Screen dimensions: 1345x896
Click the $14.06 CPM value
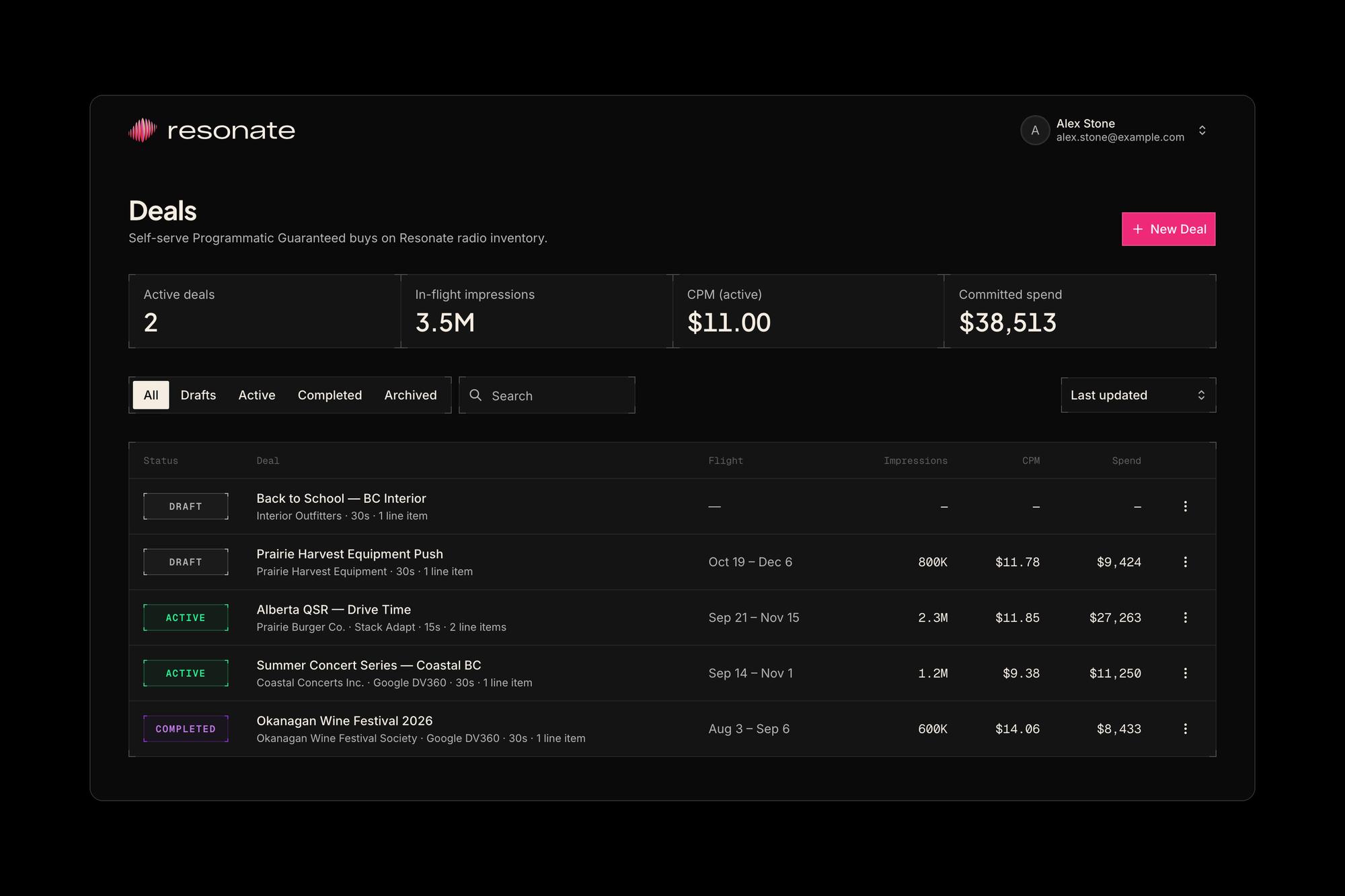(1017, 729)
